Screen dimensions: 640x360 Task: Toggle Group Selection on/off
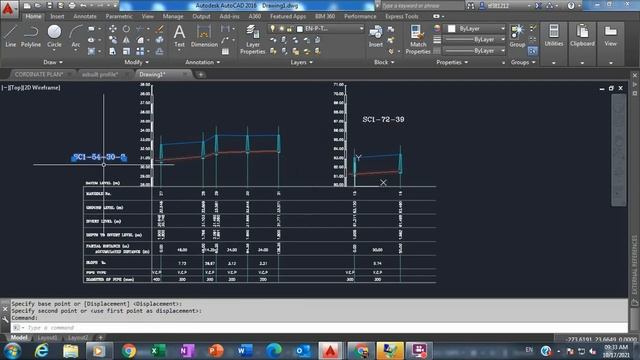click(532, 51)
